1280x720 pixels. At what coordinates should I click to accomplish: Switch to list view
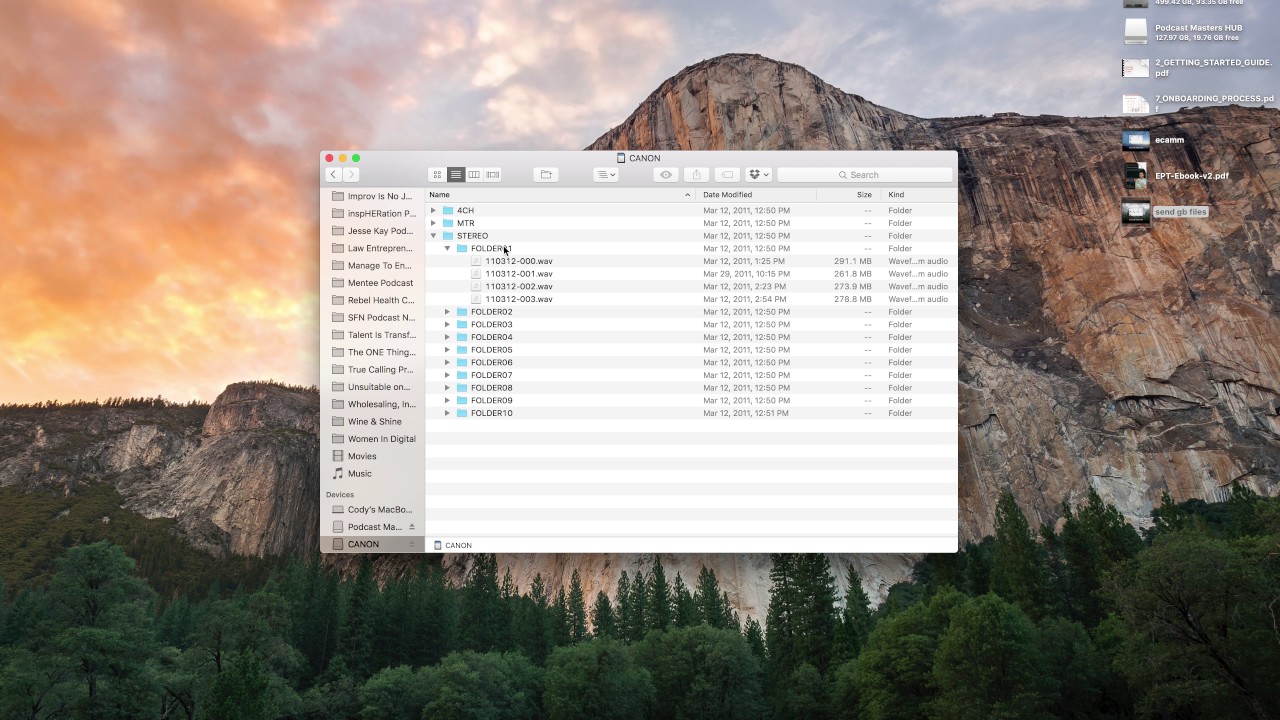pyautogui.click(x=455, y=175)
